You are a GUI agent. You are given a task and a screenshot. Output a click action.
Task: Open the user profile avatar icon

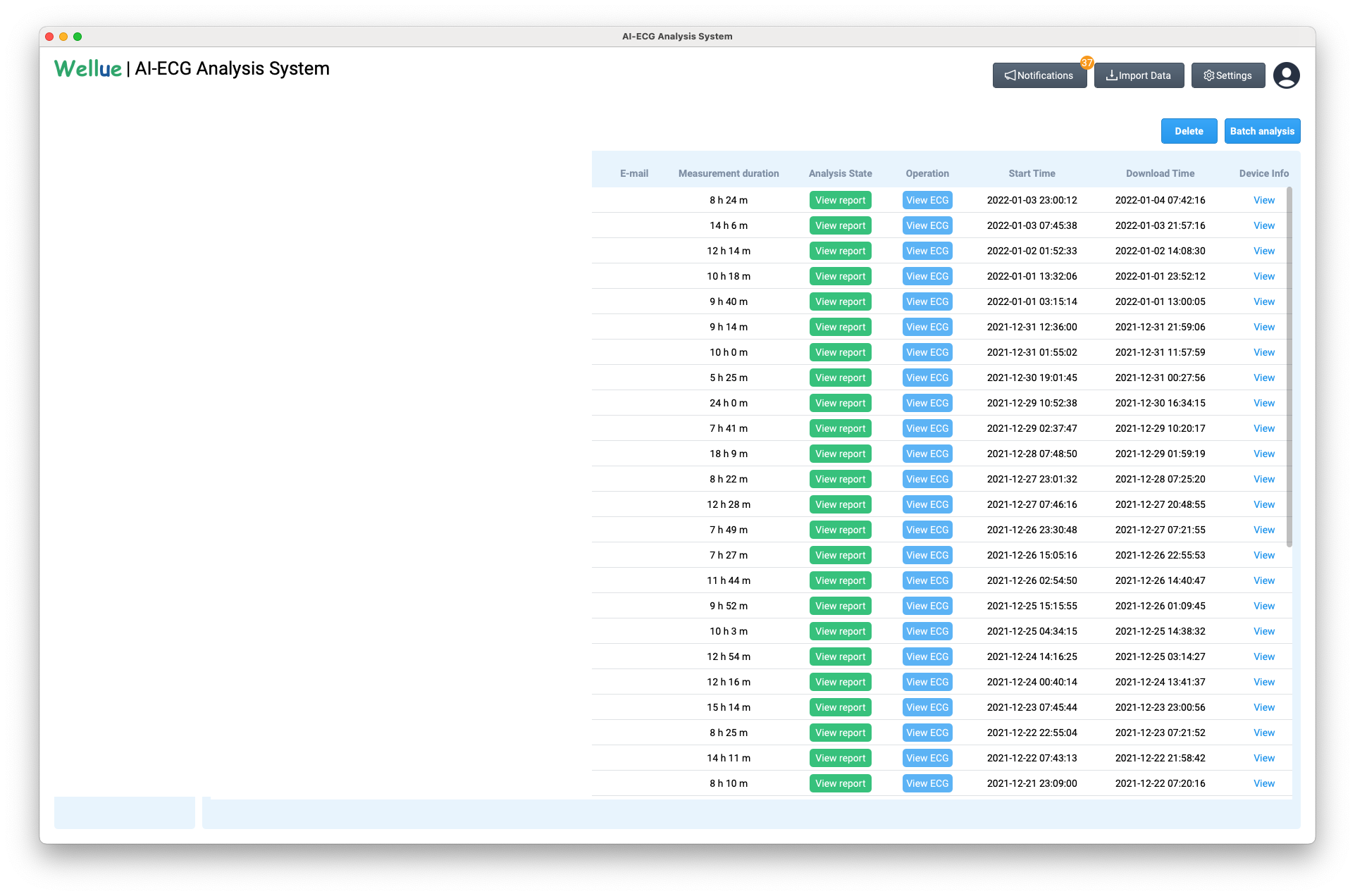pyautogui.click(x=1286, y=75)
